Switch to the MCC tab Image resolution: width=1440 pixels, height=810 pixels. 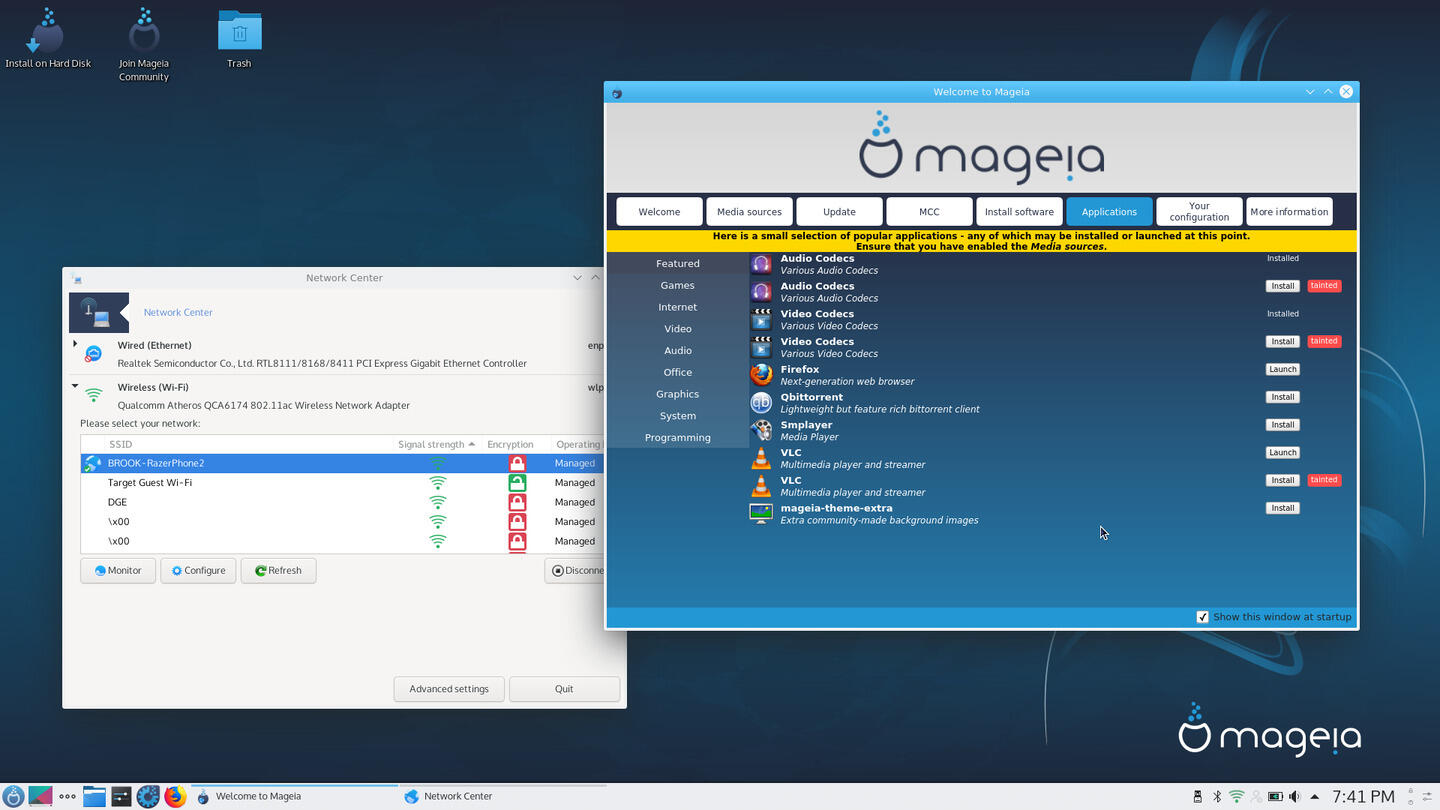pyautogui.click(x=929, y=211)
